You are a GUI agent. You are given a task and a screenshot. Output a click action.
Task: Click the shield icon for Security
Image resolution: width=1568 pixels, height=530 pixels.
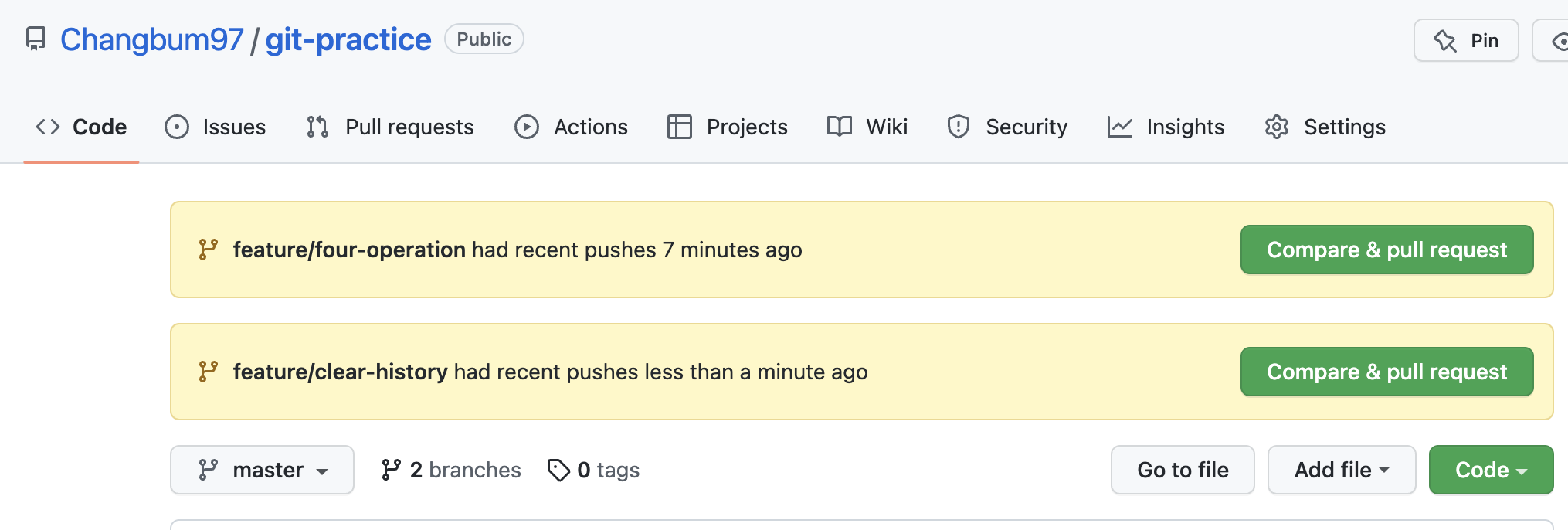958,127
